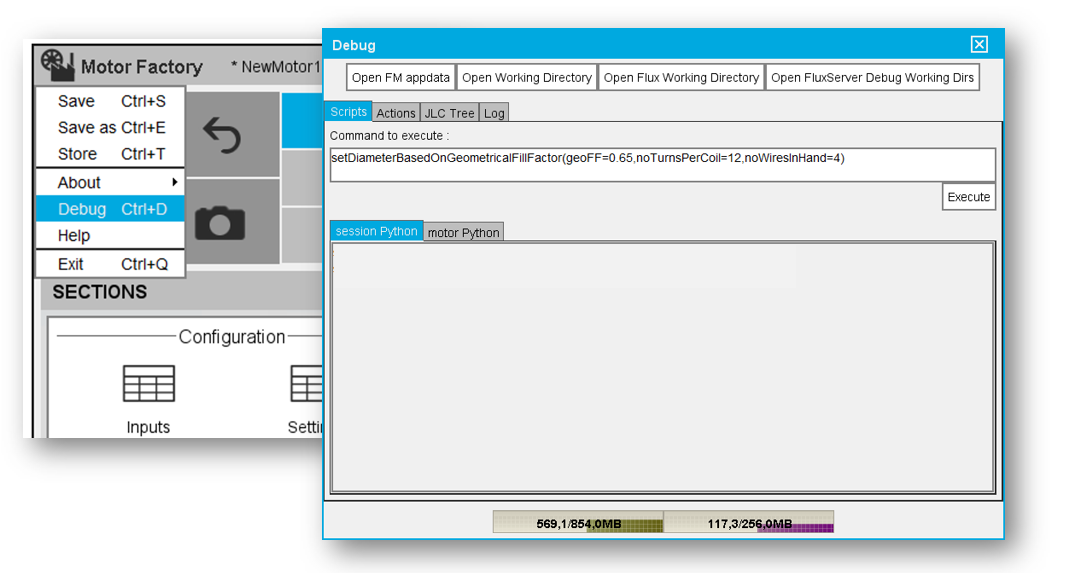The width and height of the screenshot is (1086, 573).
Task: Click the camera screenshot icon
Action: pos(220,222)
